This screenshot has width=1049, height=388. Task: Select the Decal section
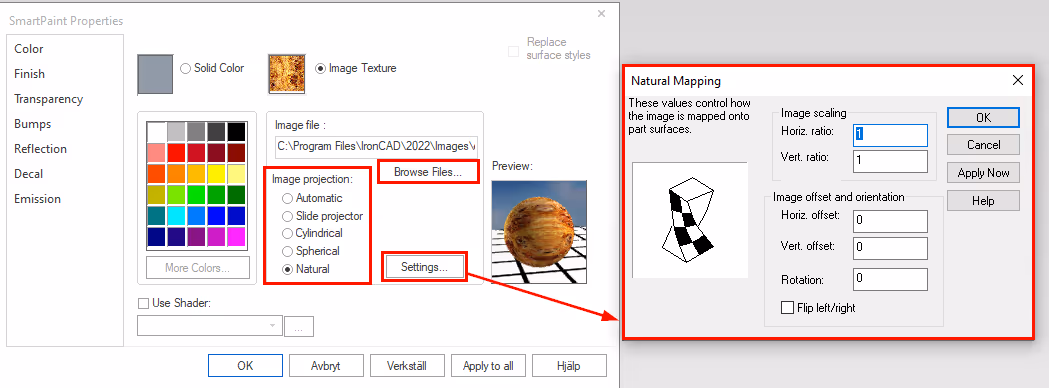[28, 174]
